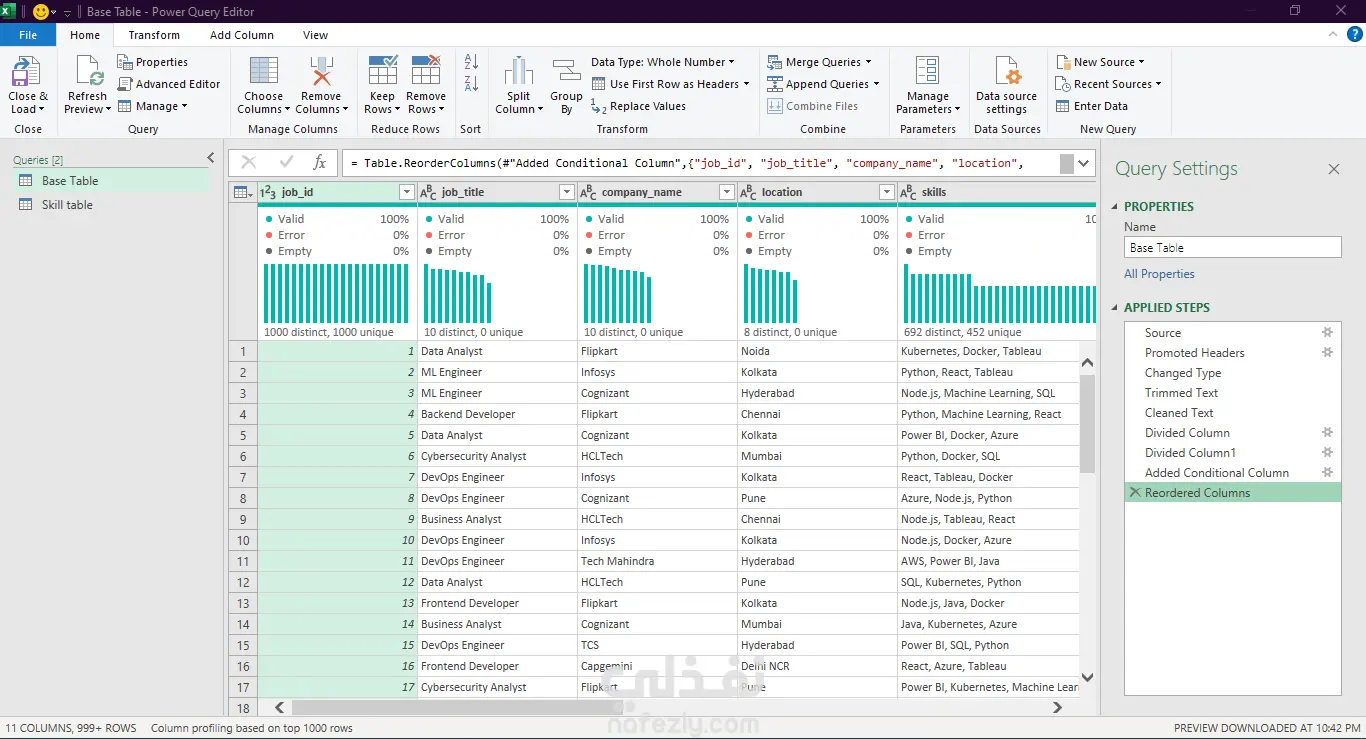This screenshot has height=739, width=1366.
Task: Select the Home ribbon tab
Action: [x=85, y=35]
